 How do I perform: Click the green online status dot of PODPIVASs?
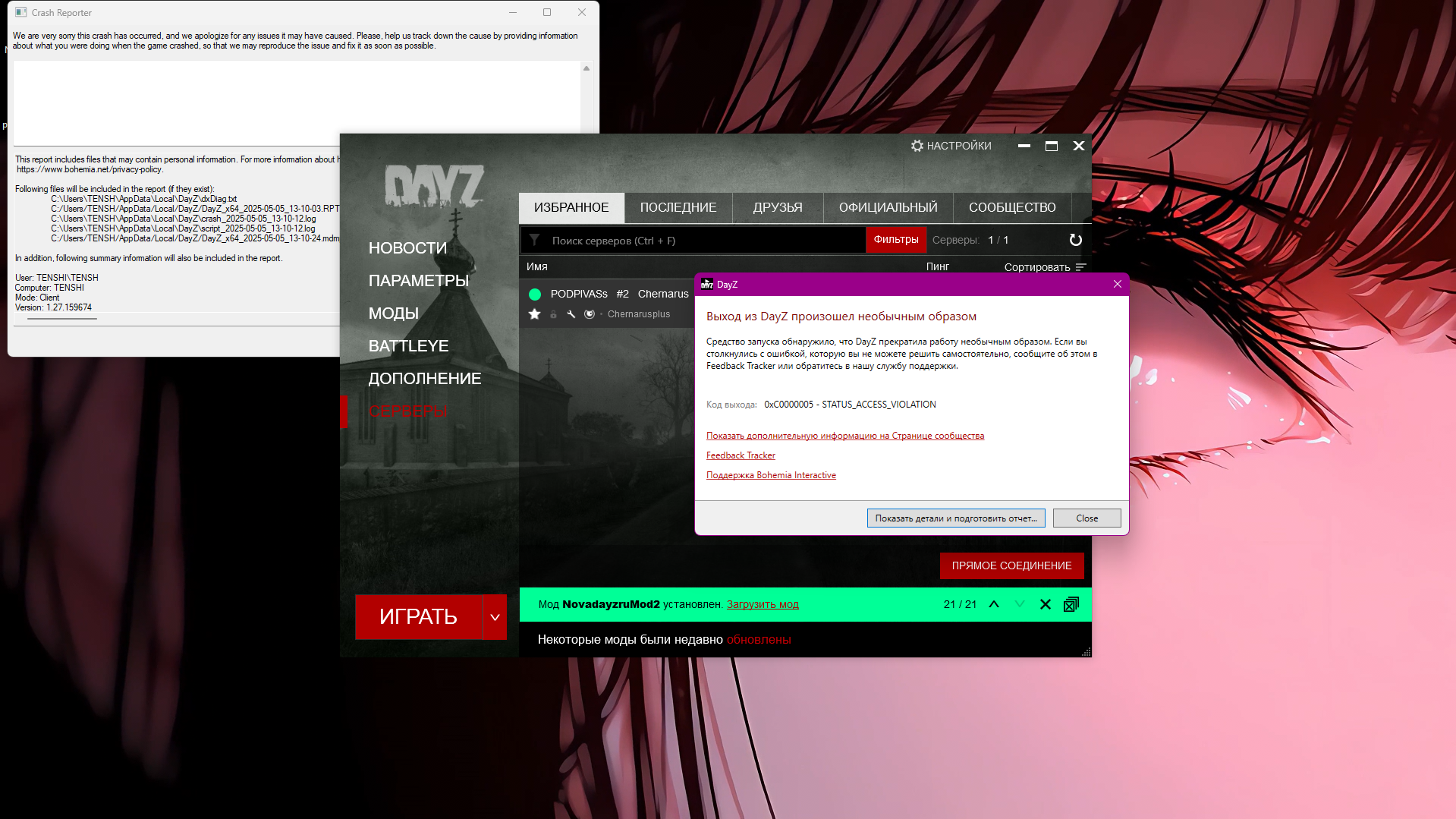pyautogui.click(x=535, y=295)
